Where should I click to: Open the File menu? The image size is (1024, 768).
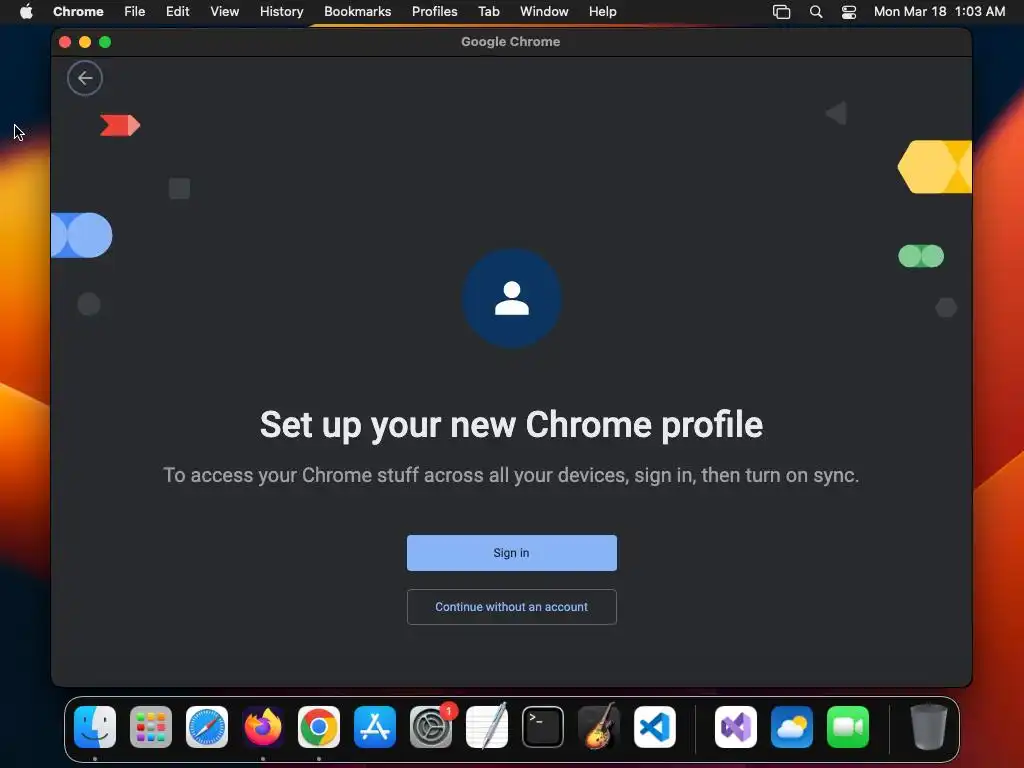(x=135, y=12)
